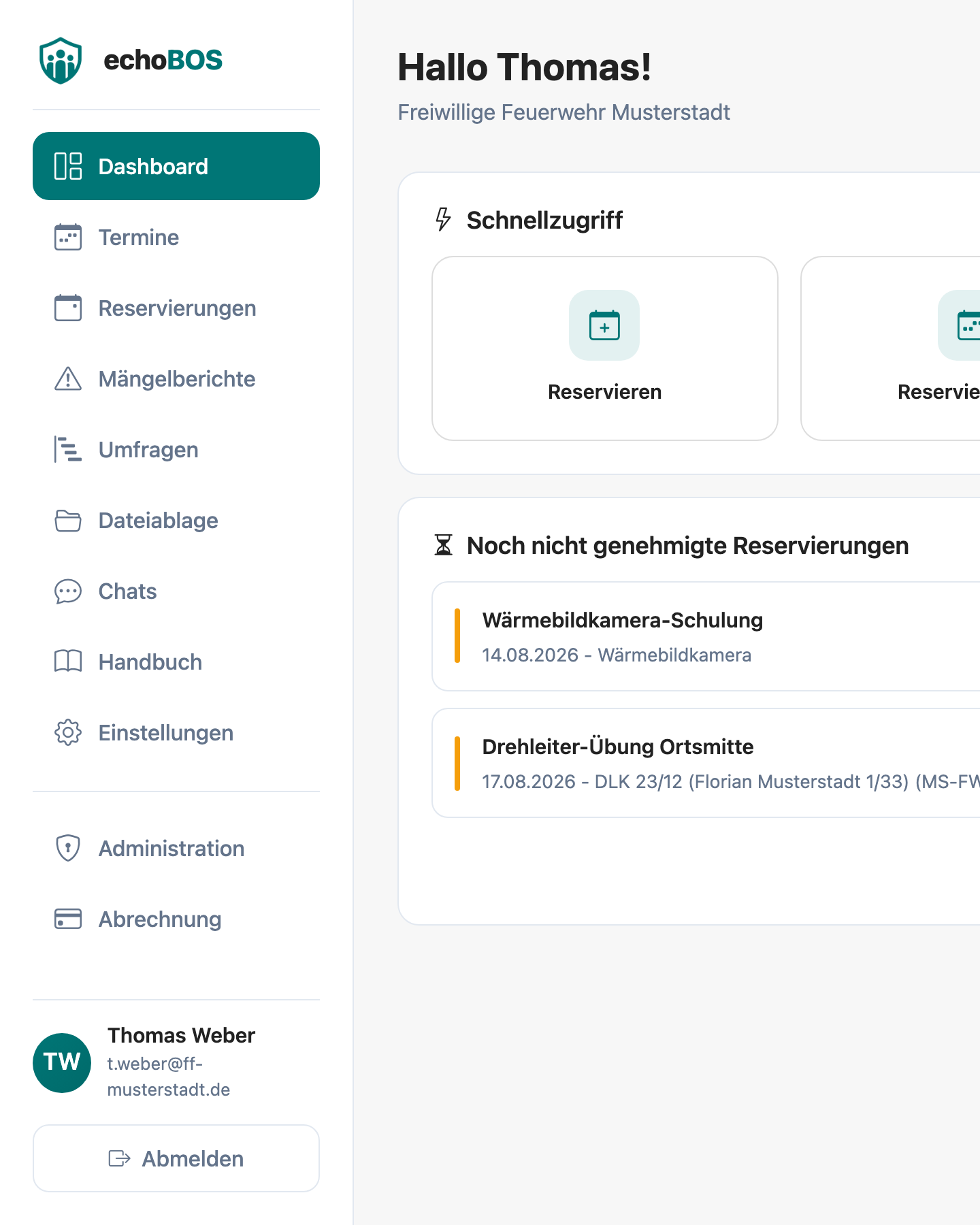Click the Hallo Thomas! greeting

(524, 67)
